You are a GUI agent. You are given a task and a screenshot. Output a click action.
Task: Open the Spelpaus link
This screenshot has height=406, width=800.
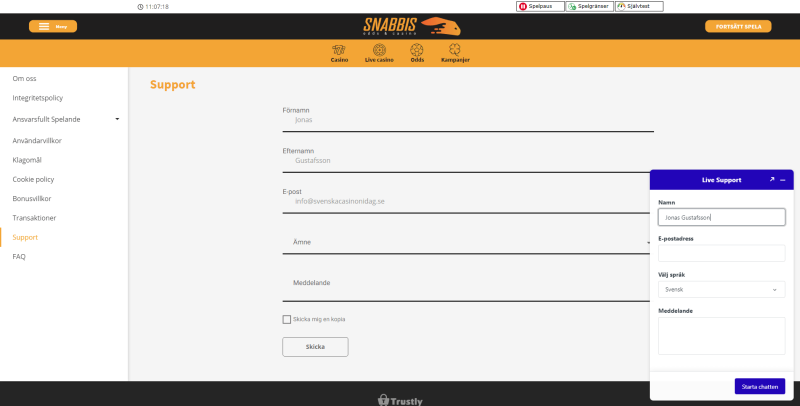540,6
